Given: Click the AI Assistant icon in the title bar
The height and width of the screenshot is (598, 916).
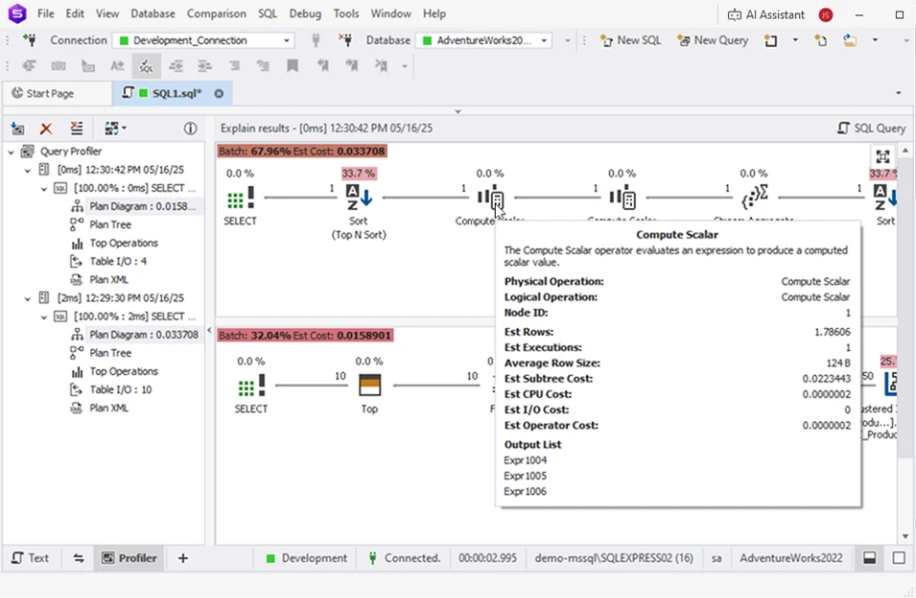Looking at the screenshot, I should 764,14.
